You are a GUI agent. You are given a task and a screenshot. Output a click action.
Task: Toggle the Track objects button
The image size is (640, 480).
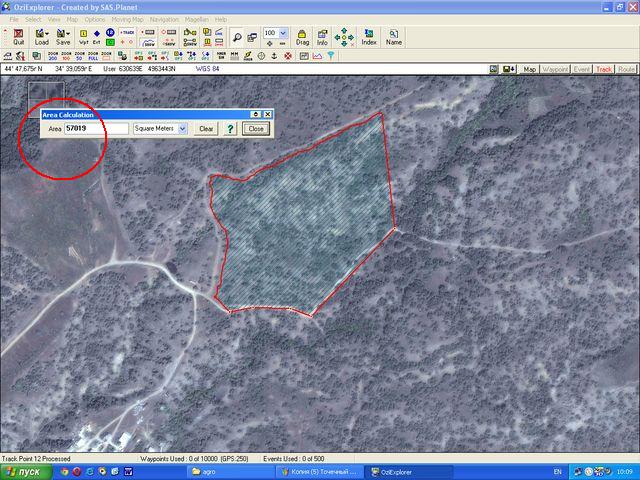[x=604, y=69]
